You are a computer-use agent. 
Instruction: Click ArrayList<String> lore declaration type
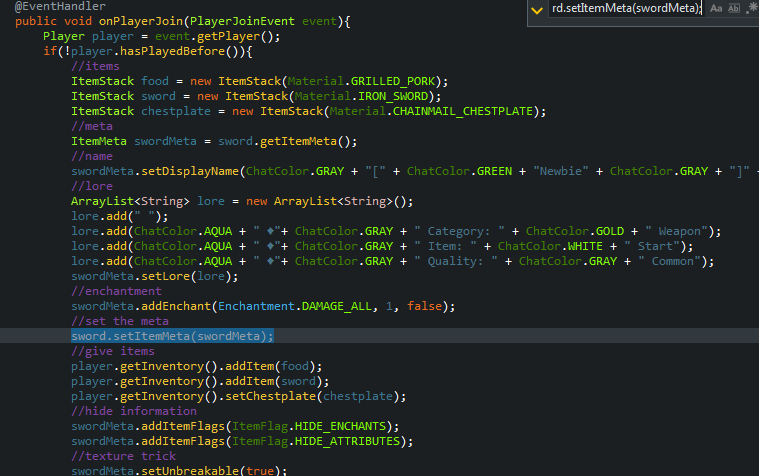pos(130,201)
